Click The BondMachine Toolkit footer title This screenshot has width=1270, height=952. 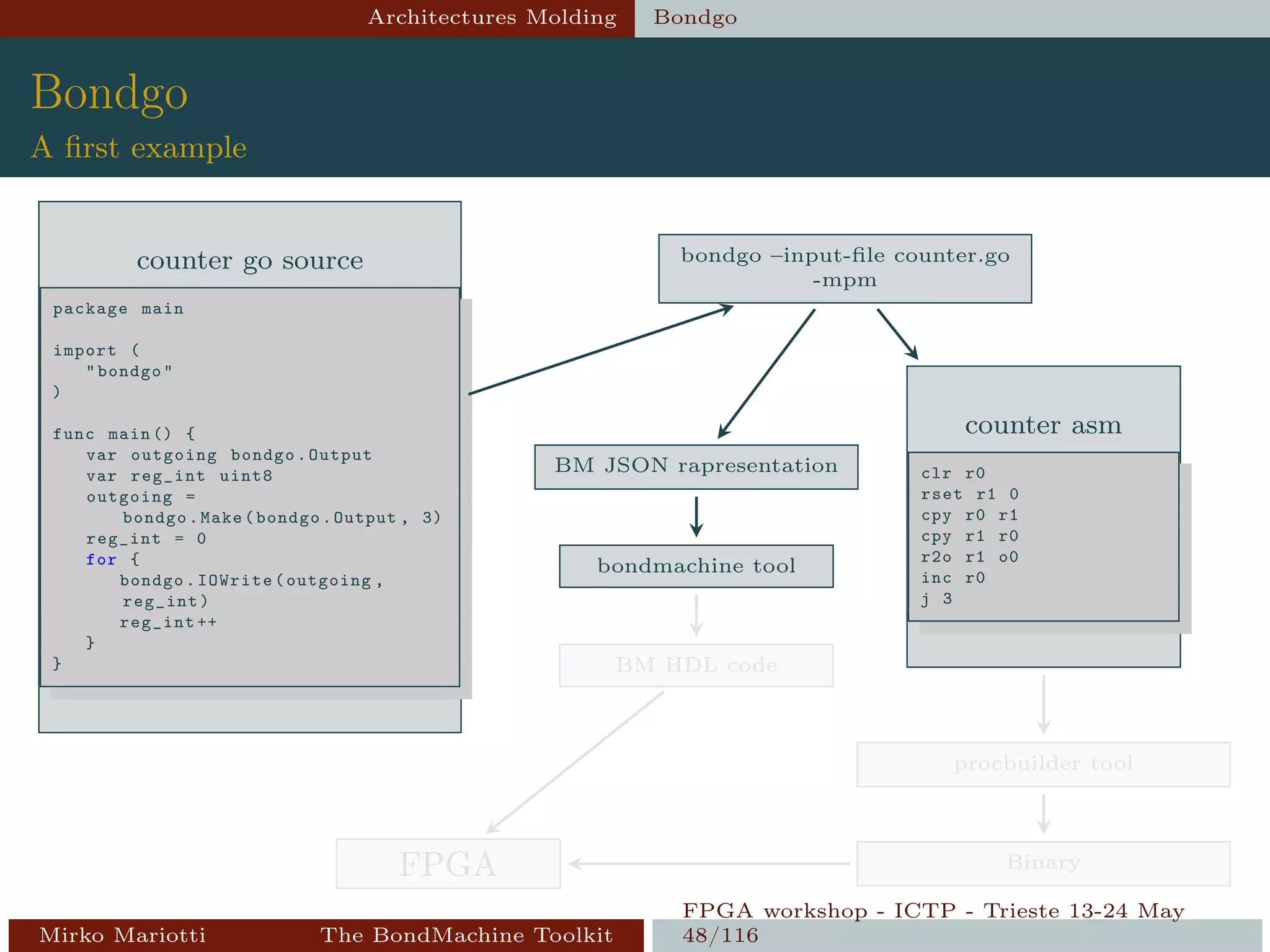(466, 935)
